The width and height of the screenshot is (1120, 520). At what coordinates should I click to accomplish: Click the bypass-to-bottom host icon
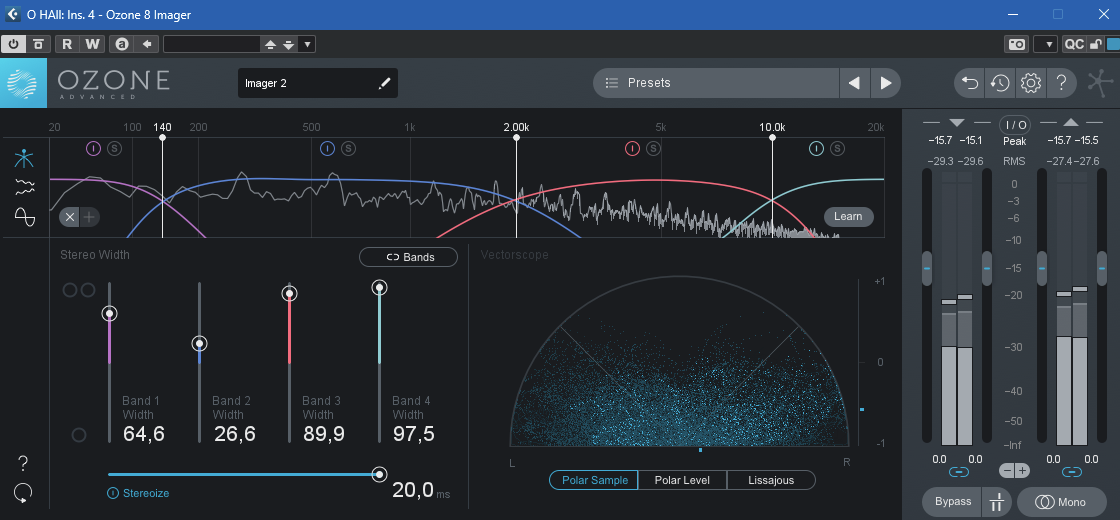pyautogui.click(x=39, y=44)
